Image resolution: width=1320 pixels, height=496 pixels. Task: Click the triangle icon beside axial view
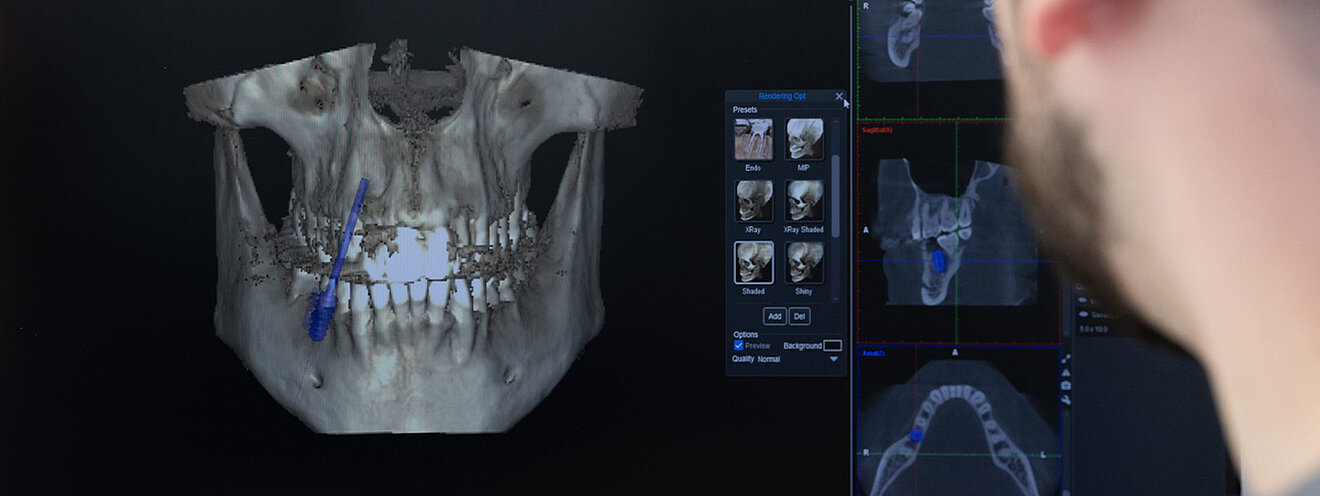point(1067,372)
